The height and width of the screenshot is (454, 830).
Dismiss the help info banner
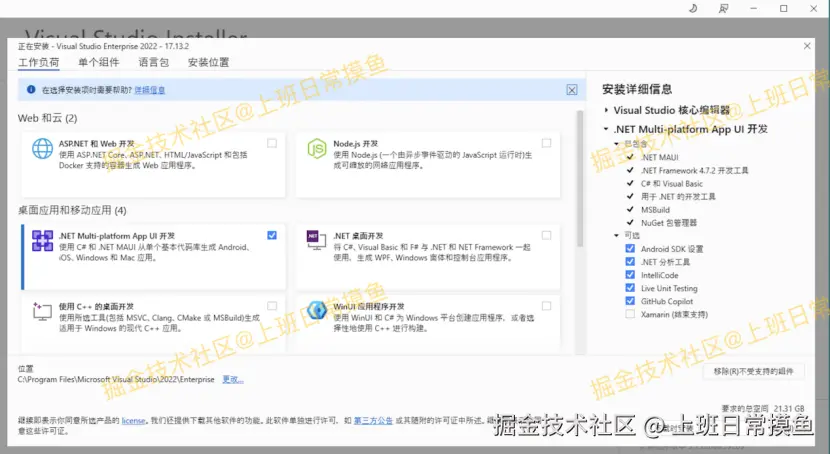tap(572, 90)
